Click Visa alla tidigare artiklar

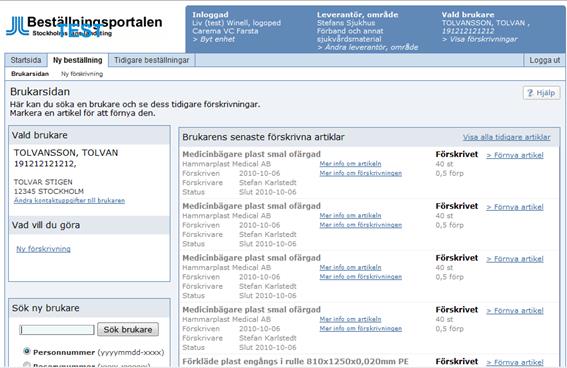507,137
